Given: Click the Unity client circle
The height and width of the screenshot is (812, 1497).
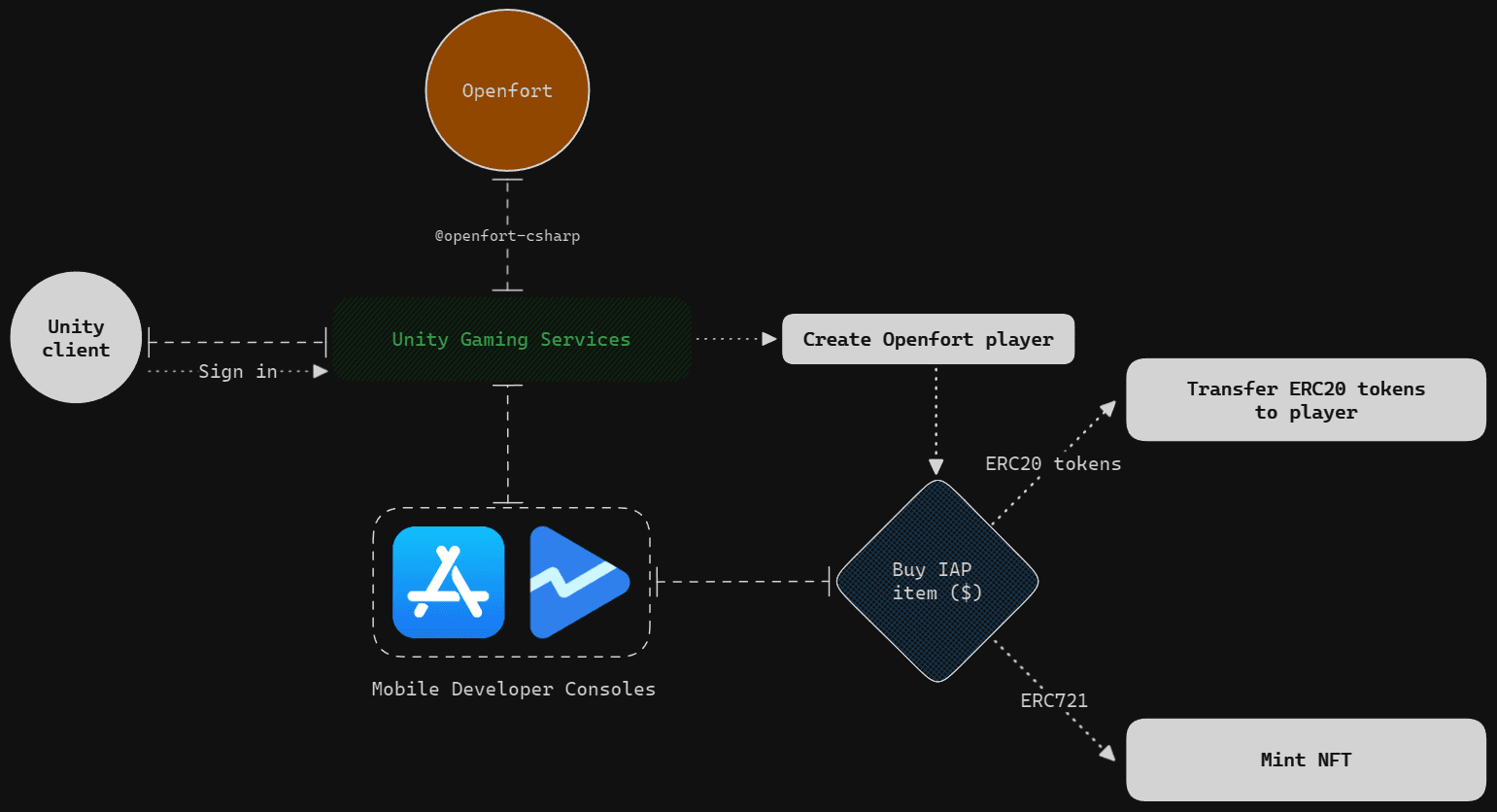Looking at the screenshot, I should pos(75,337).
